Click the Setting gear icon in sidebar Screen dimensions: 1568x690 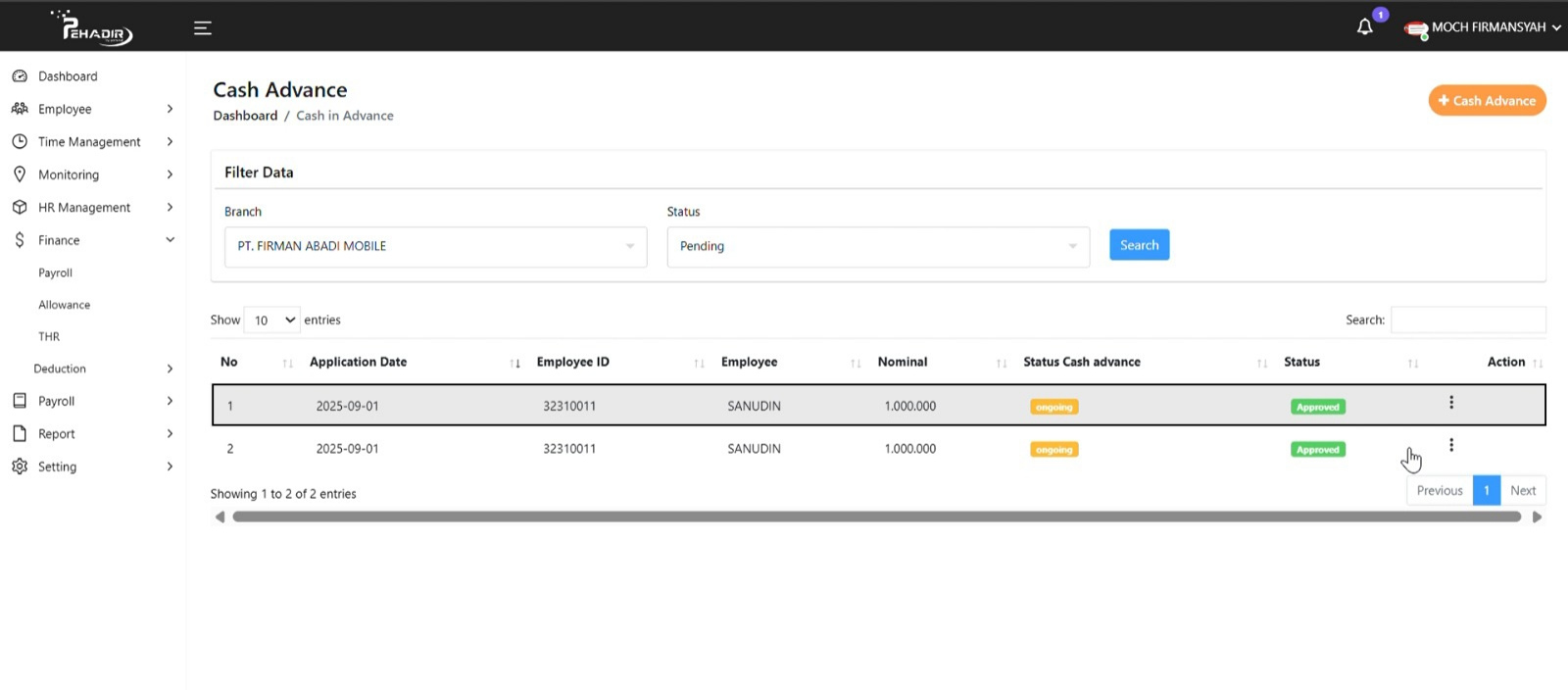click(20, 467)
